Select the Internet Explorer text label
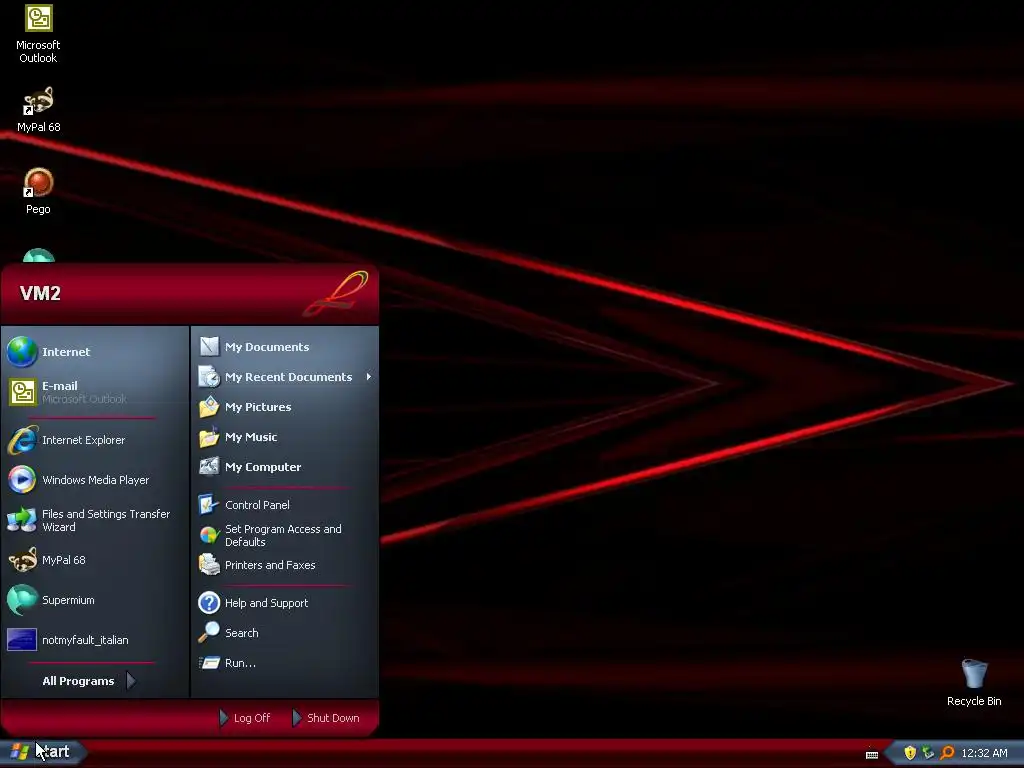1024x768 pixels. pos(83,440)
